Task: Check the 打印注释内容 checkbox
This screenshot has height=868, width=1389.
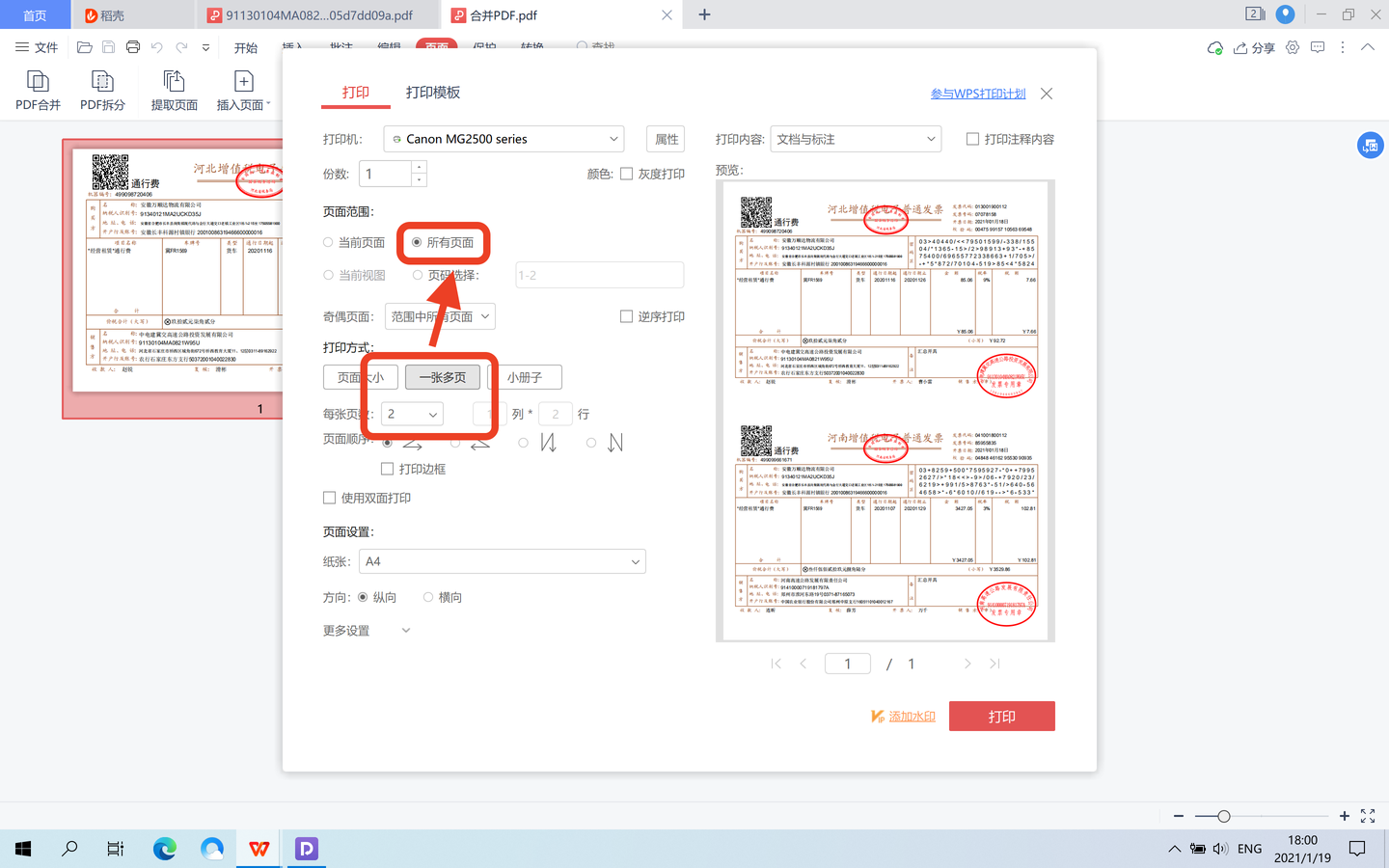Action: pos(973,139)
